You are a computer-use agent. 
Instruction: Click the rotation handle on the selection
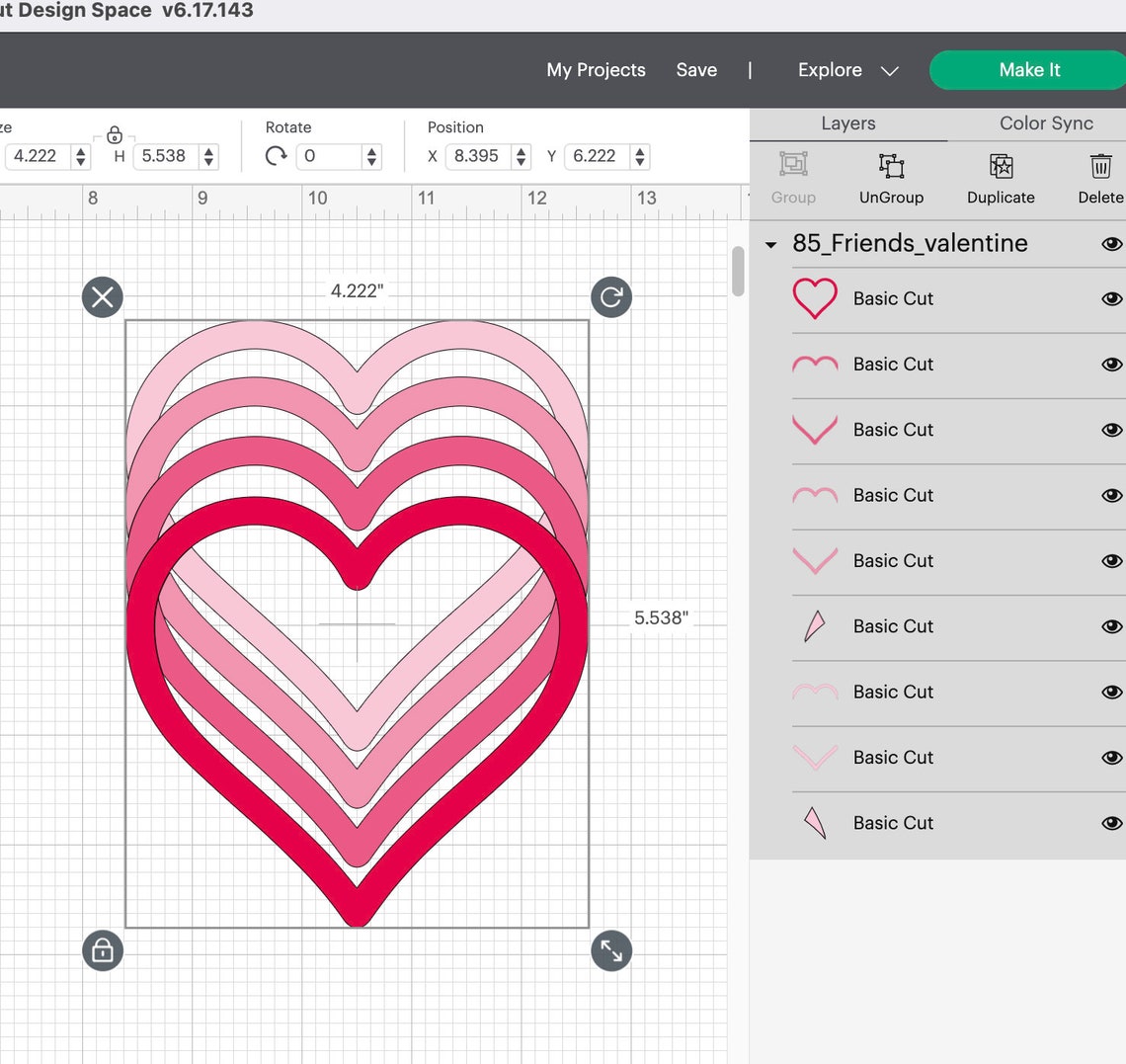[x=610, y=296]
